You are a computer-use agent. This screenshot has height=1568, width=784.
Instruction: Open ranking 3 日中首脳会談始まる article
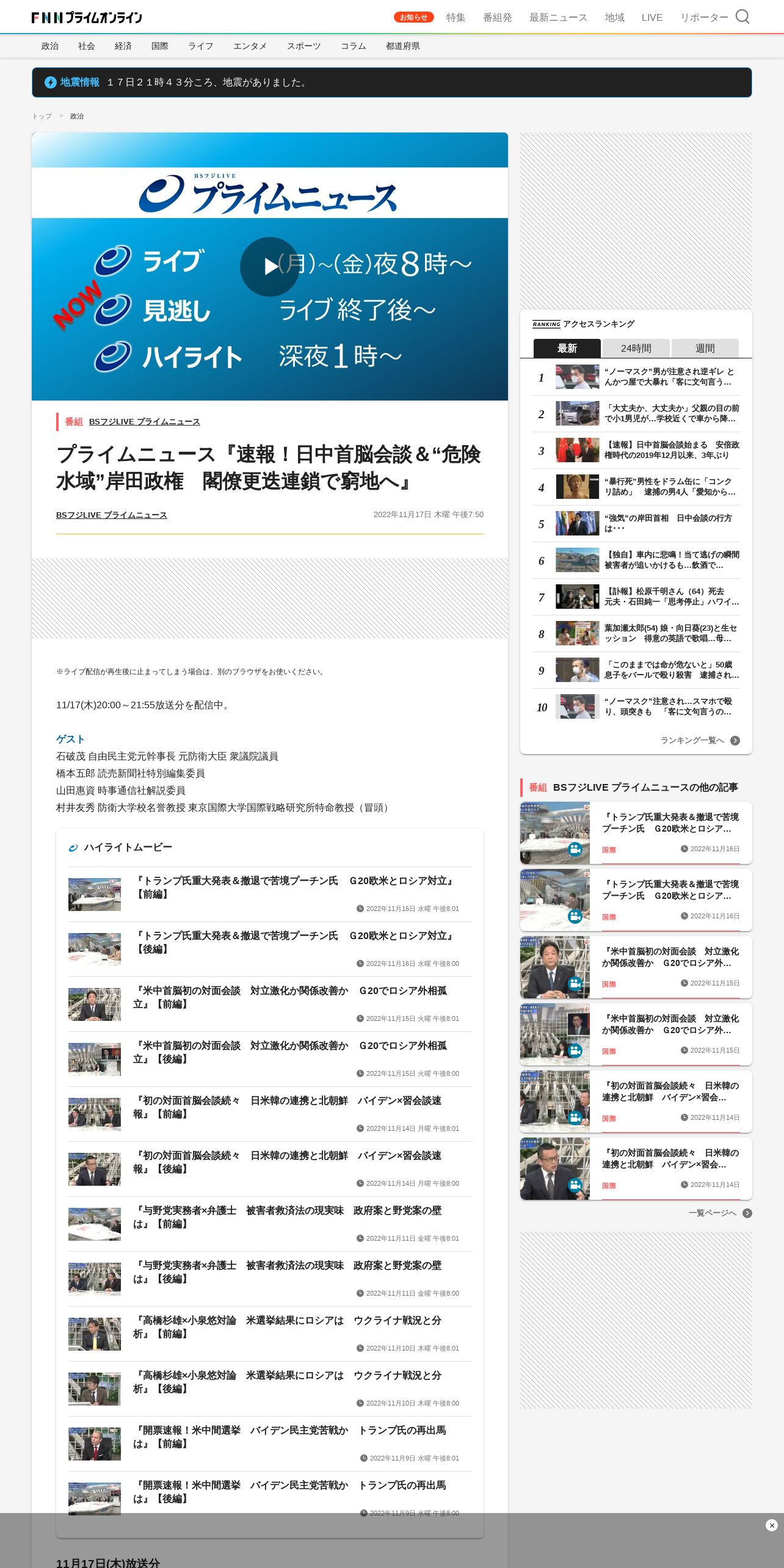pyautogui.click(x=636, y=450)
